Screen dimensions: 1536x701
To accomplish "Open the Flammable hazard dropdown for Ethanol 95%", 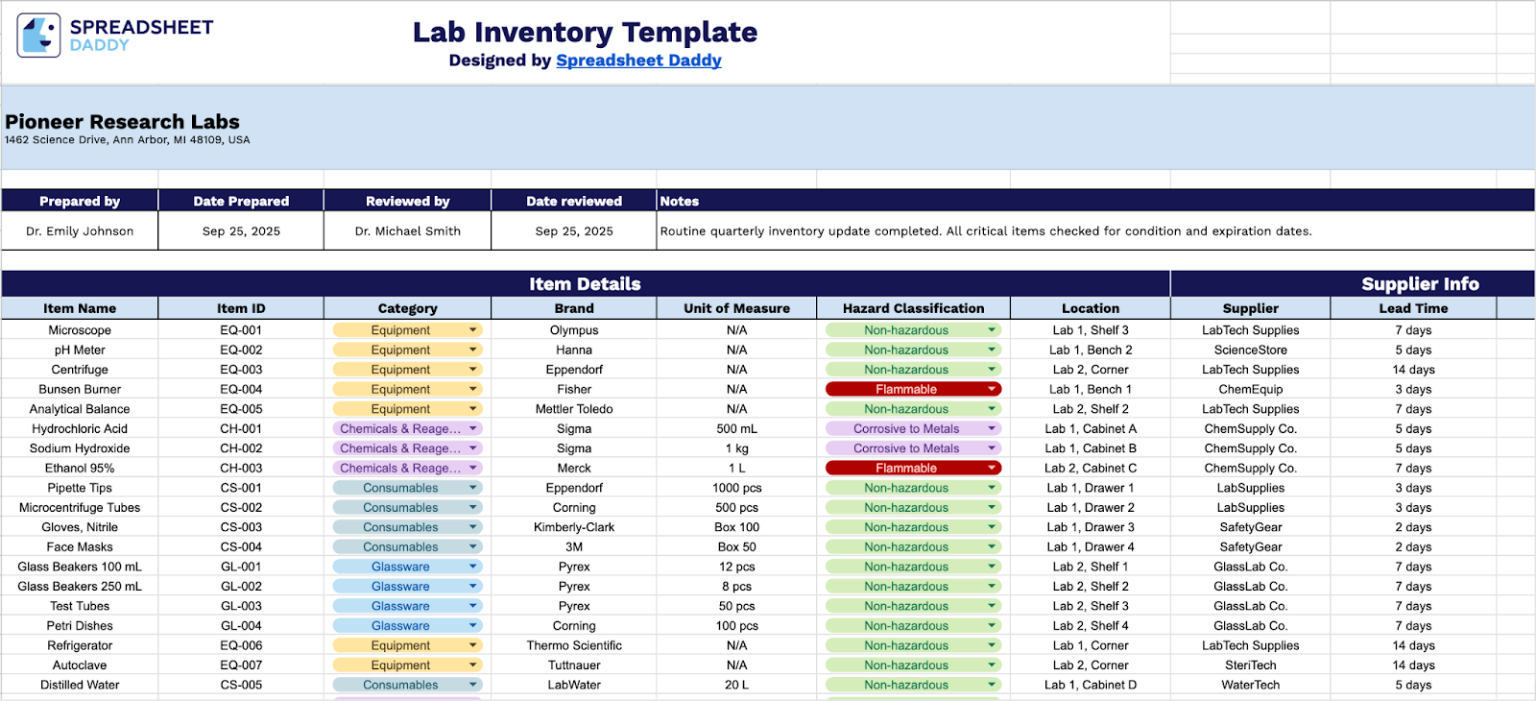I will pos(994,467).
